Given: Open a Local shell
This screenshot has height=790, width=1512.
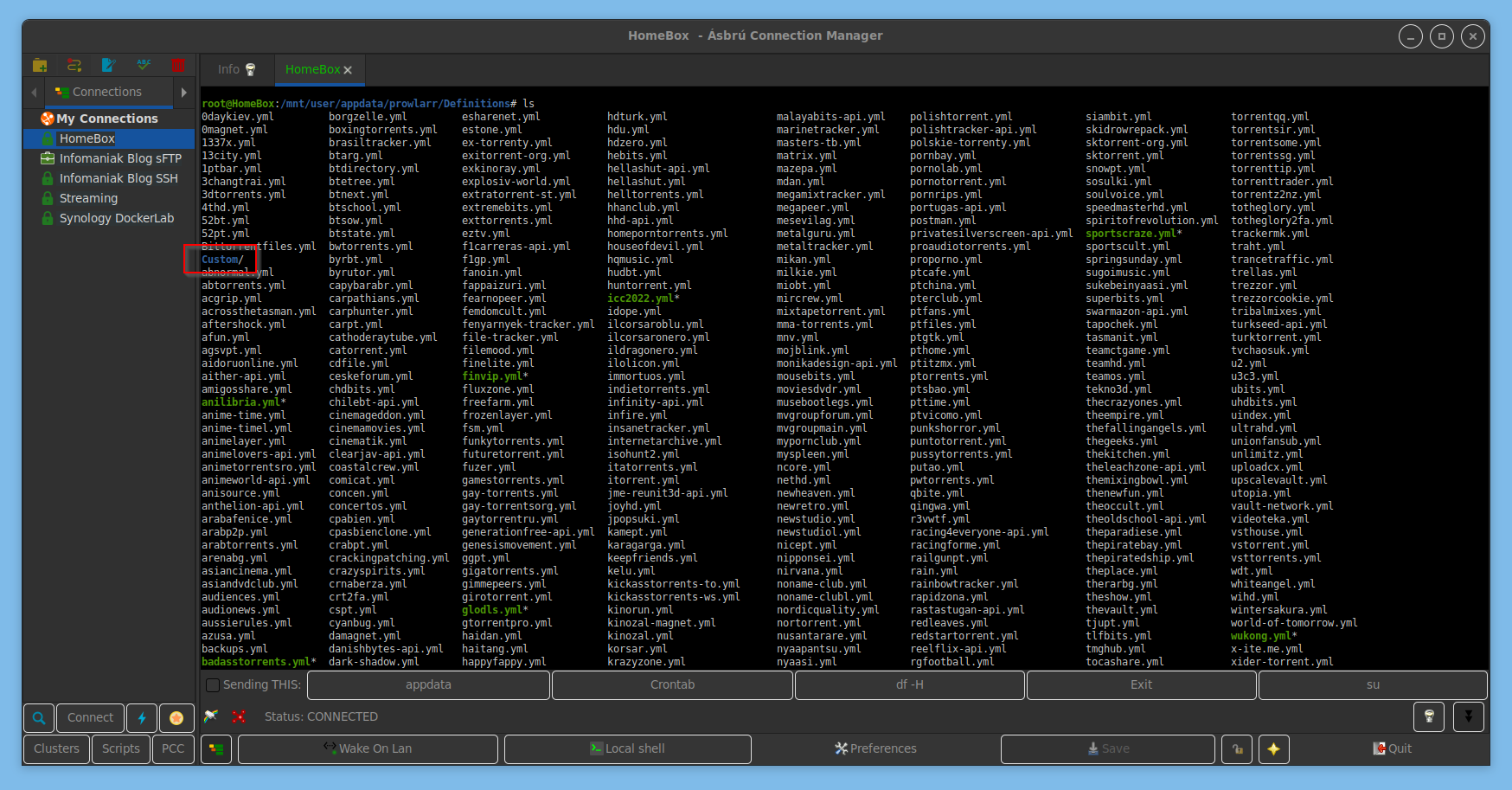Looking at the screenshot, I should coord(627,749).
